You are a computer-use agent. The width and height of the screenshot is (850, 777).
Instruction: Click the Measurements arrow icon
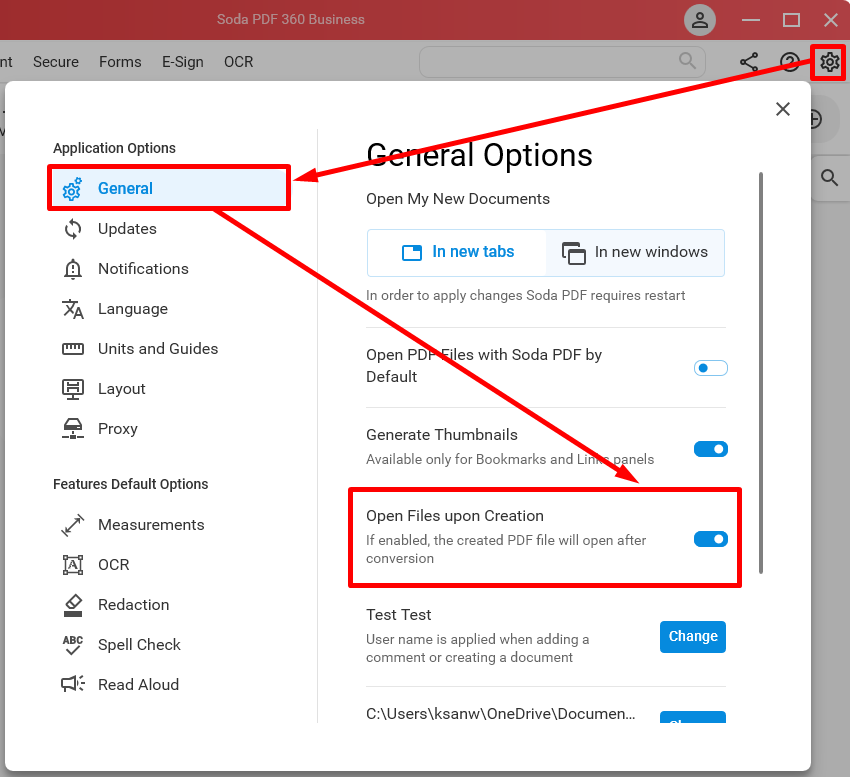click(73, 525)
